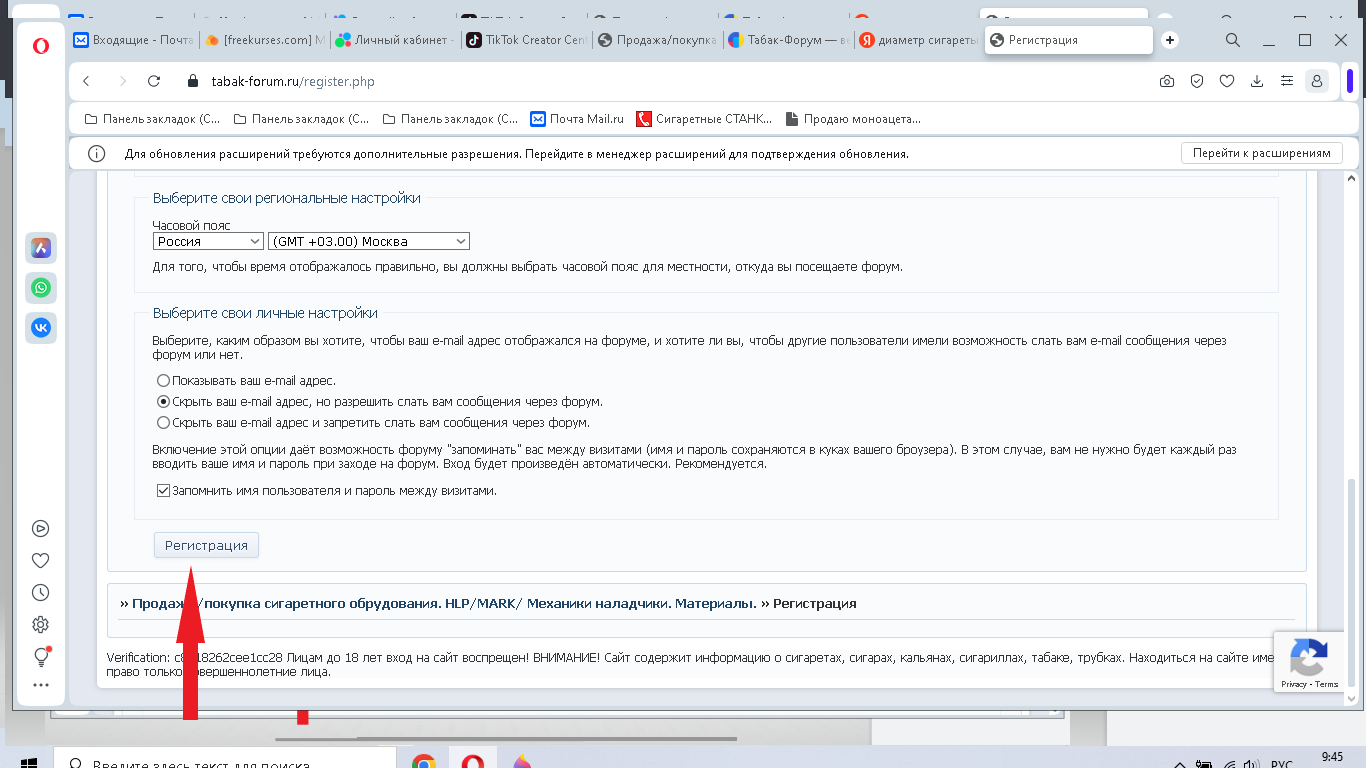Open Easy Setup via the sliders icon
Image resolution: width=1366 pixels, height=768 pixels.
click(1287, 81)
